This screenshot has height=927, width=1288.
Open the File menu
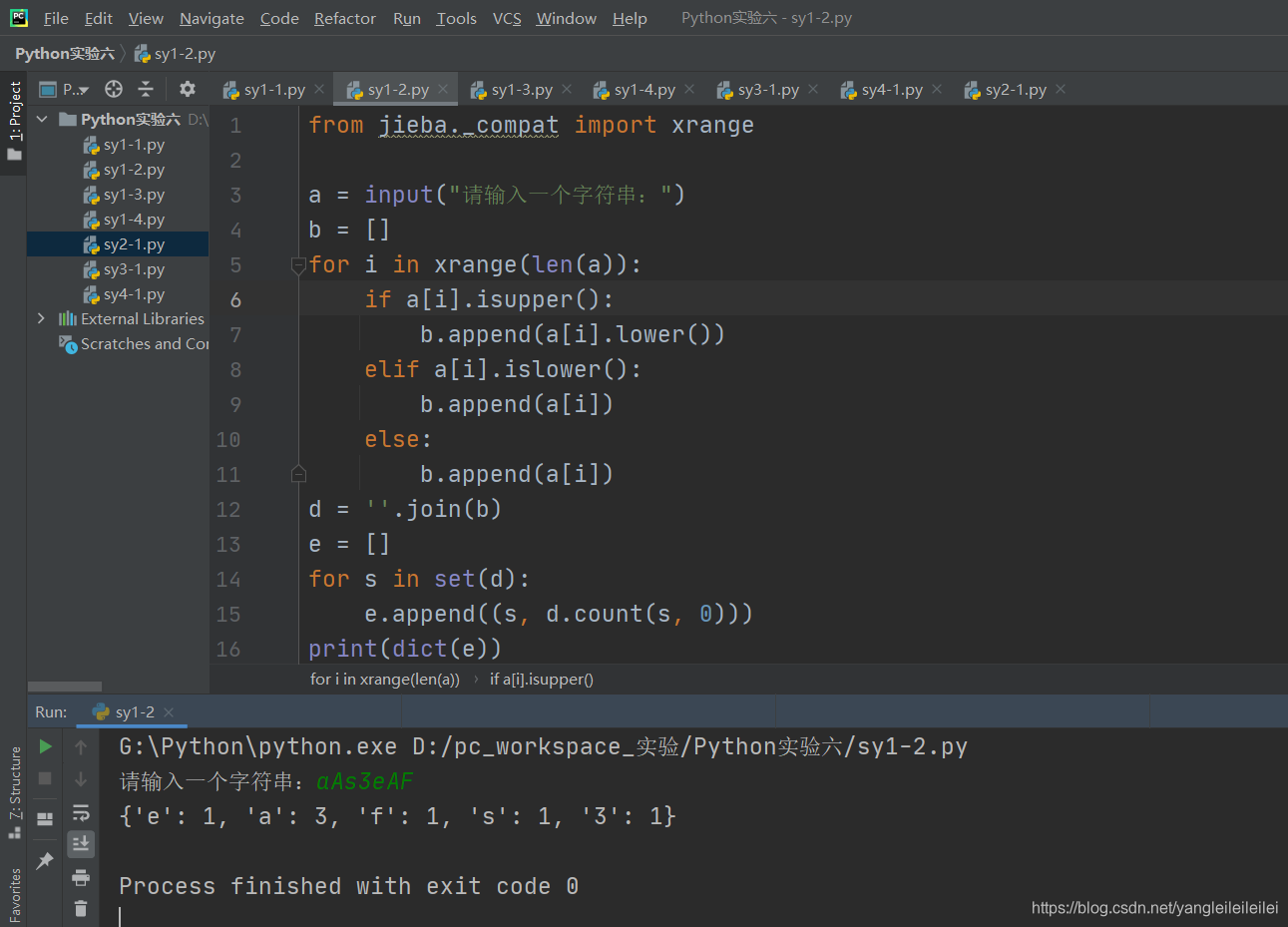click(56, 18)
